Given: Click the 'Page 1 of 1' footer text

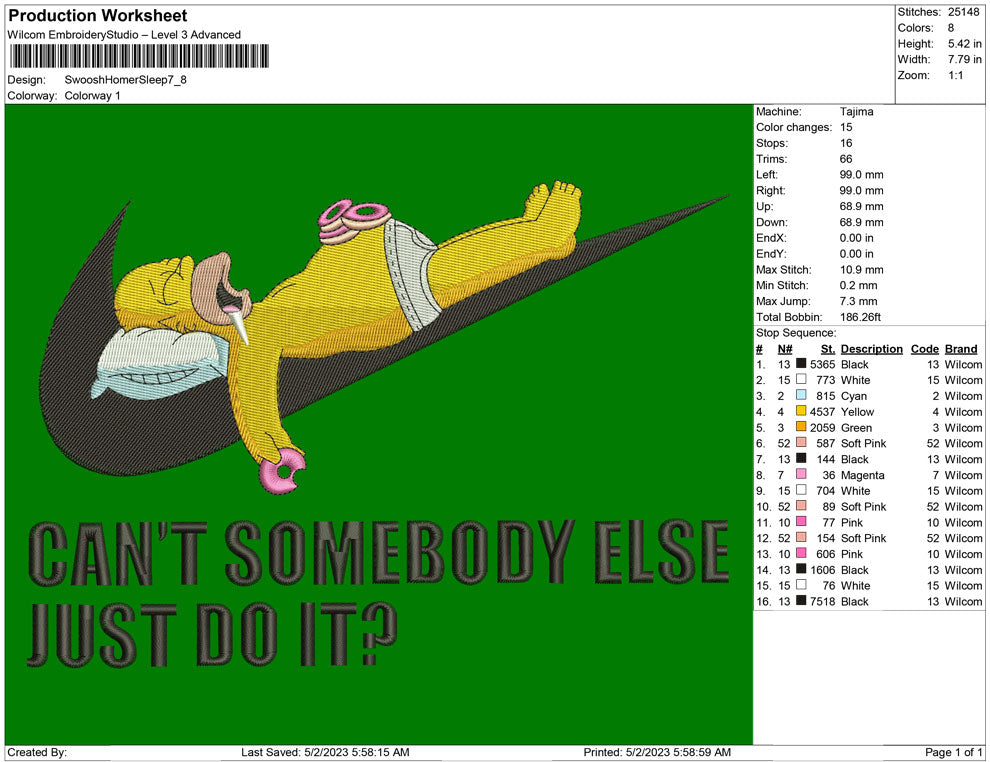Looking at the screenshot, I should tap(953, 752).
